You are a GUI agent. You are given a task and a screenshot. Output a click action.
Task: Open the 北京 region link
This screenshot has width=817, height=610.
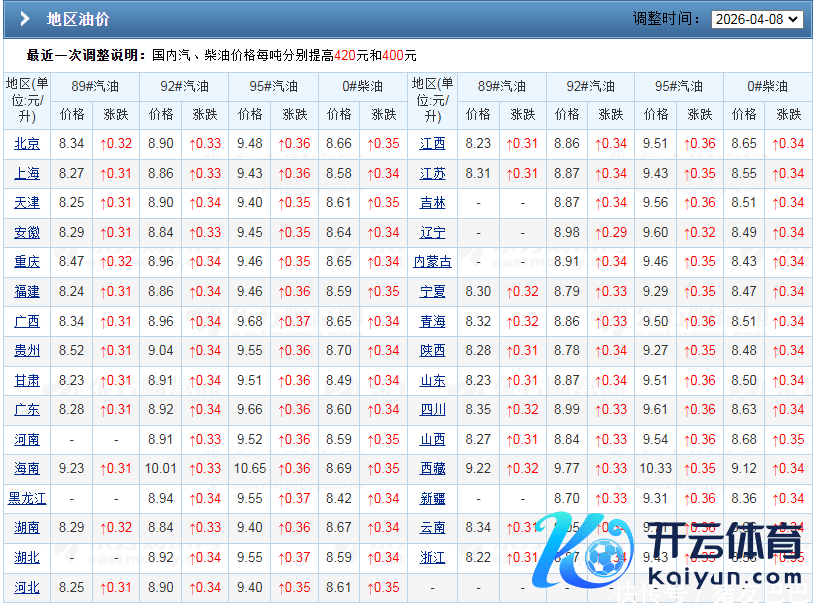[x=27, y=144]
